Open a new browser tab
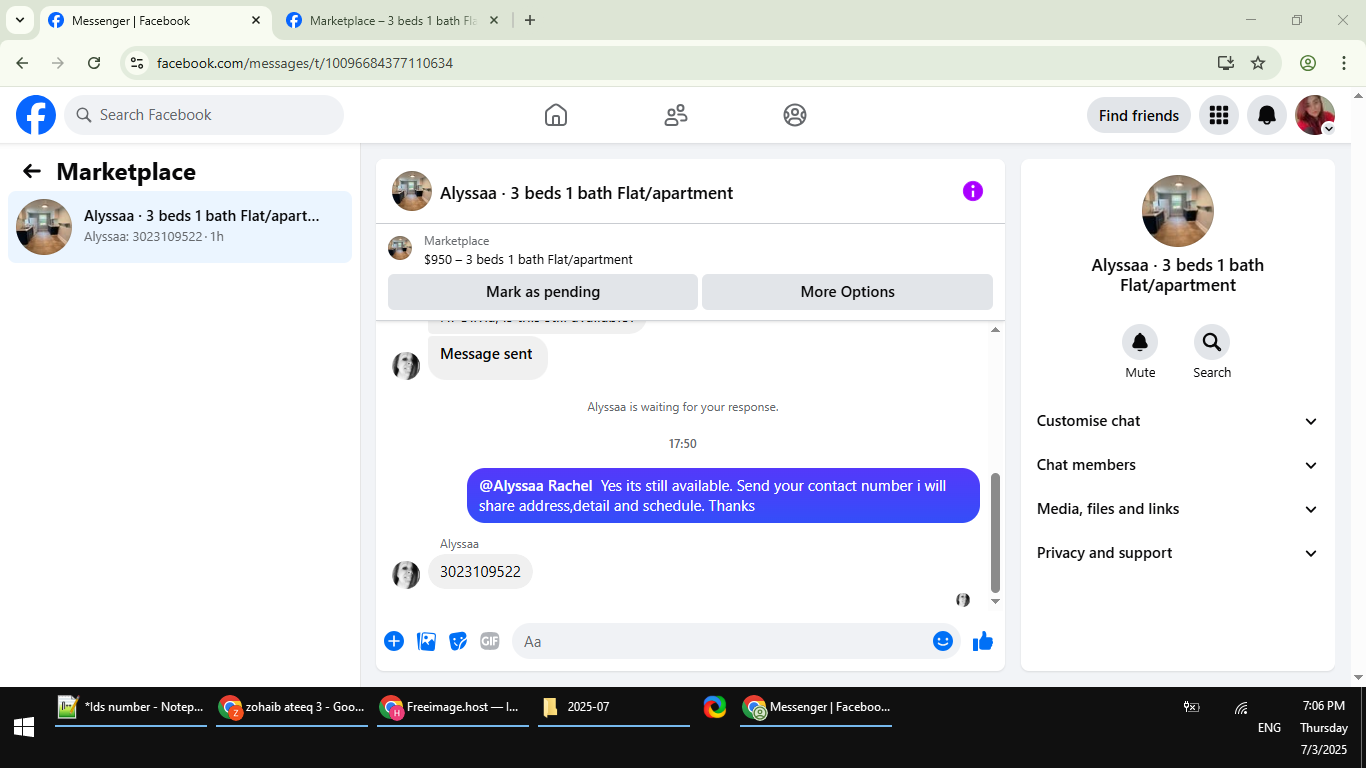The height and width of the screenshot is (768, 1366). click(530, 20)
